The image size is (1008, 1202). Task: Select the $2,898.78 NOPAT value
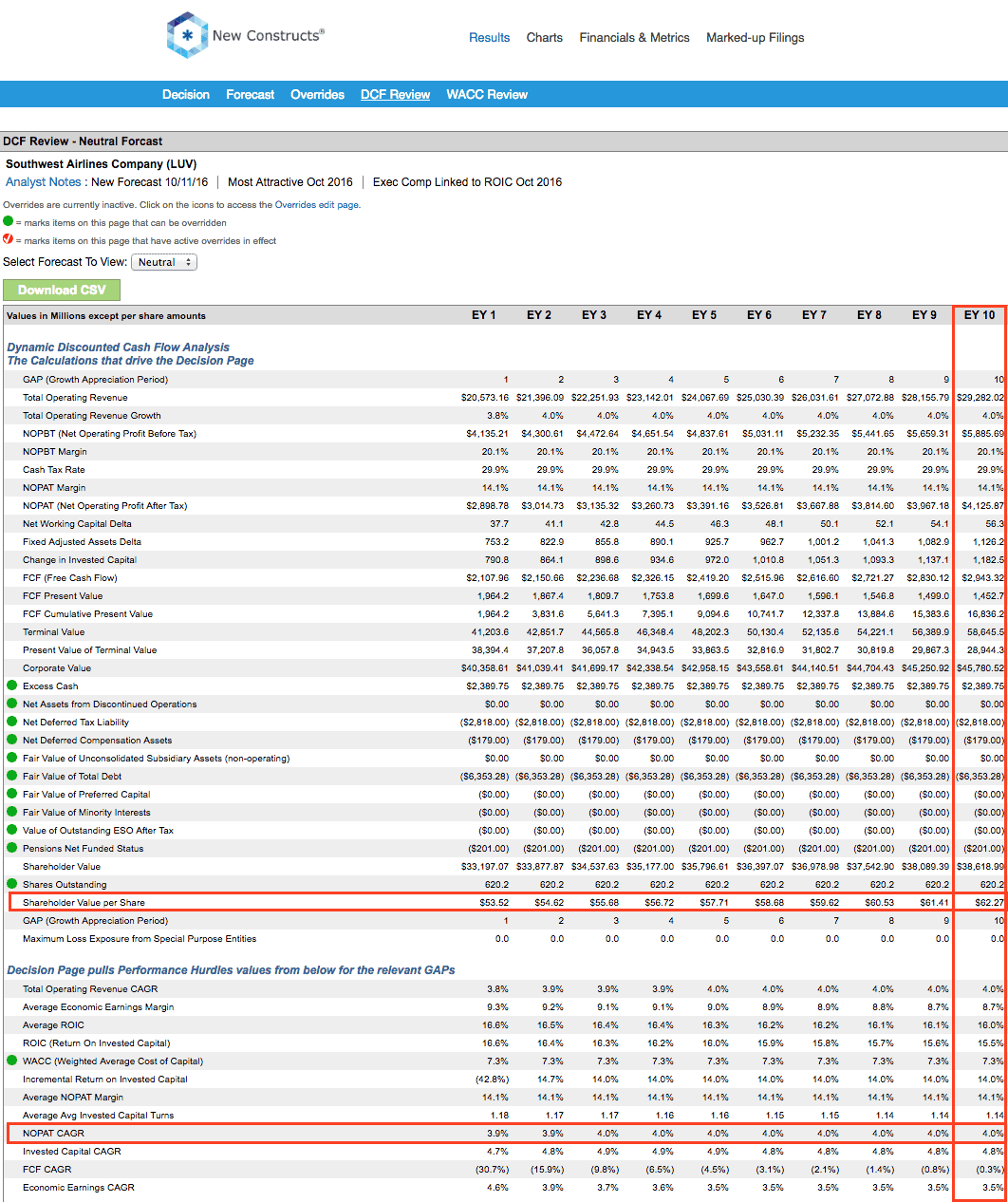[488, 506]
